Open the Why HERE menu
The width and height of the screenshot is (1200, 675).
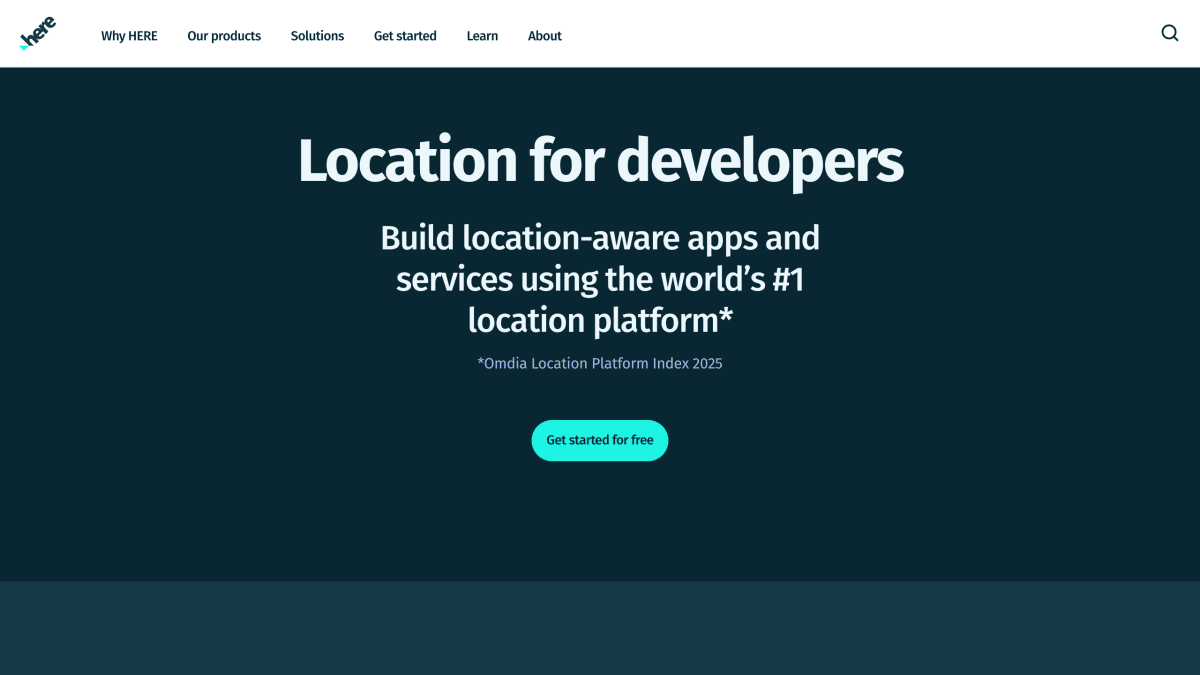point(129,36)
